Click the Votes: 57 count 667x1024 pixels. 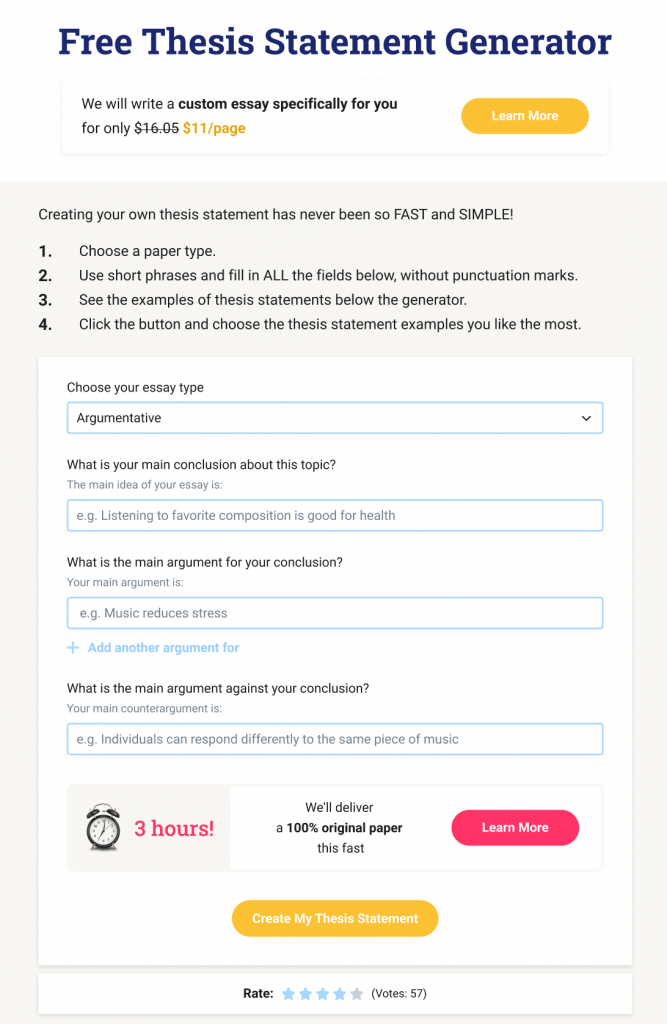[399, 993]
